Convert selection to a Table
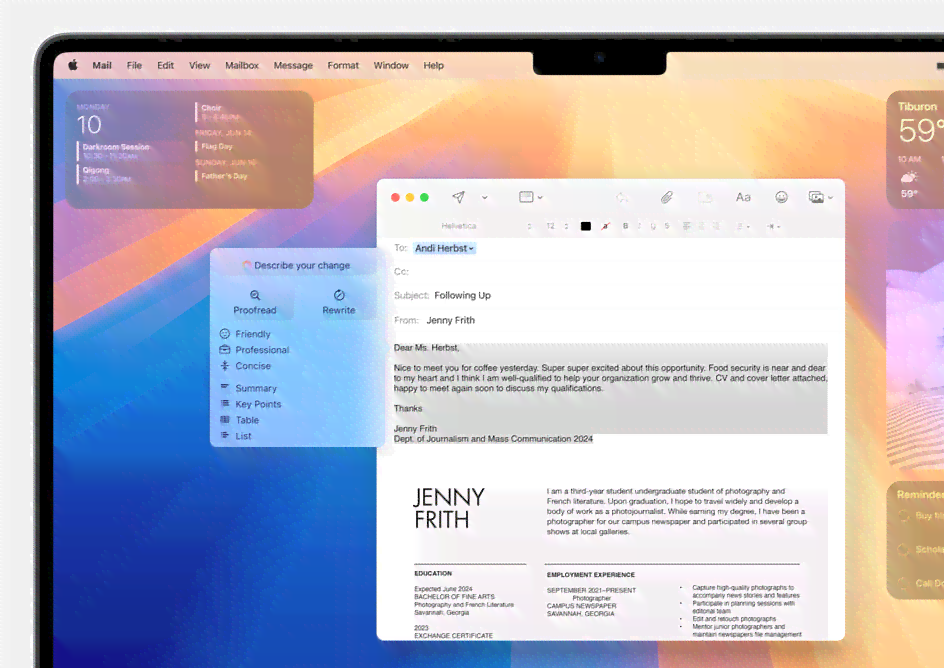Image resolution: width=944 pixels, height=668 pixels. 239,420
